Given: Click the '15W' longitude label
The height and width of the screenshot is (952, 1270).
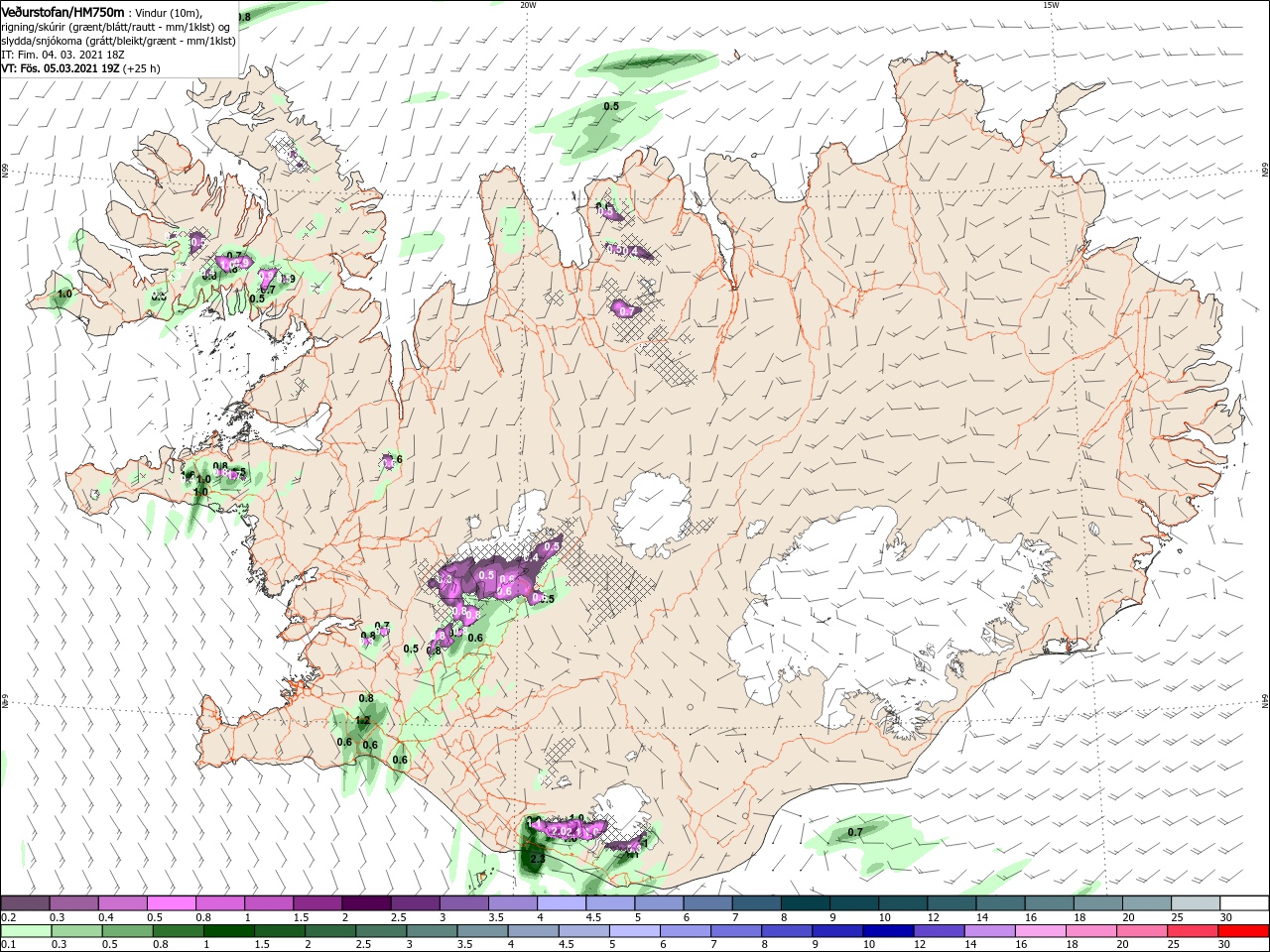Looking at the screenshot, I should 1051,5.
